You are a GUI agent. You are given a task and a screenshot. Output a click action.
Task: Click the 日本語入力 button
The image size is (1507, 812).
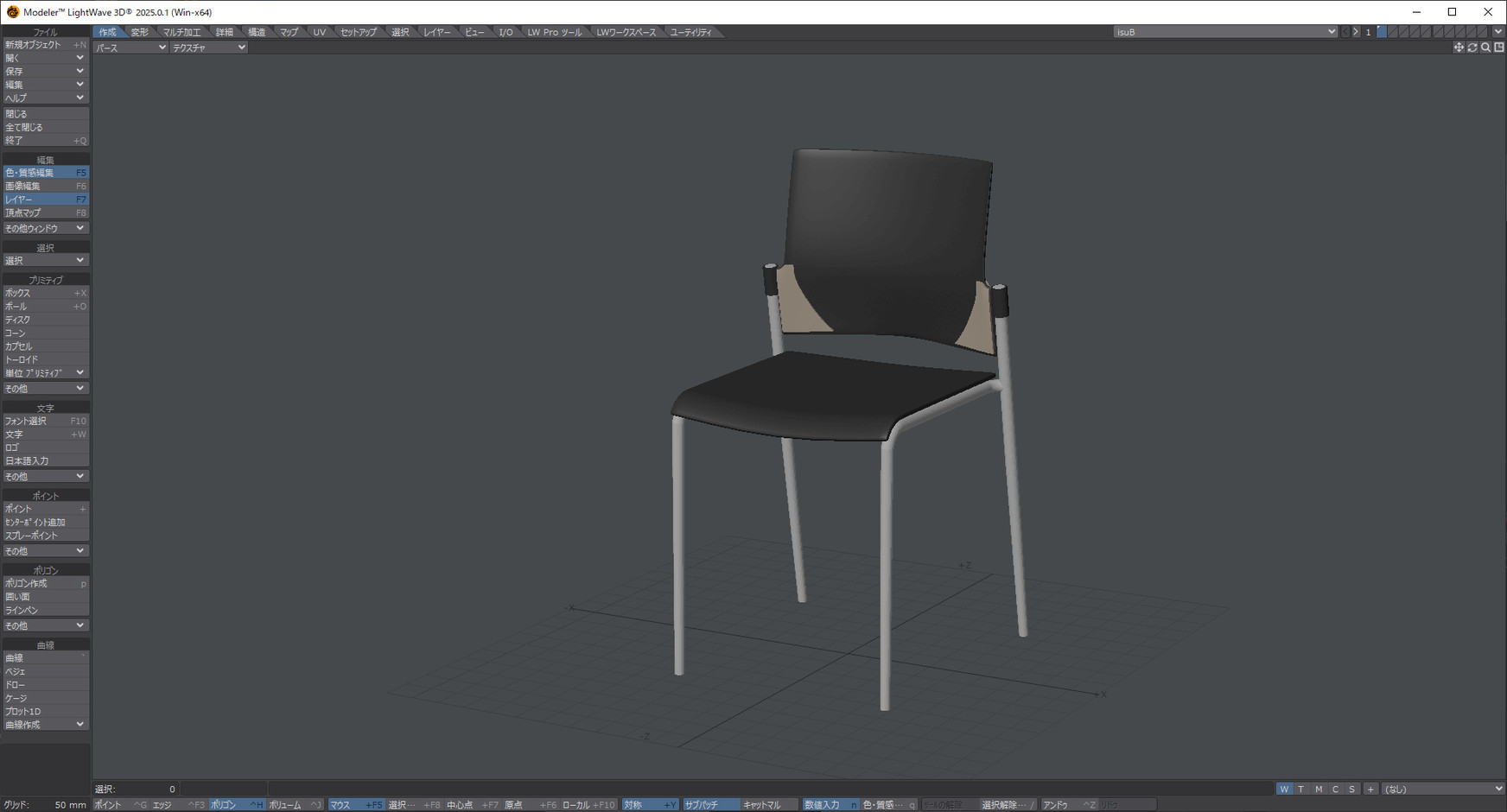(x=45, y=461)
